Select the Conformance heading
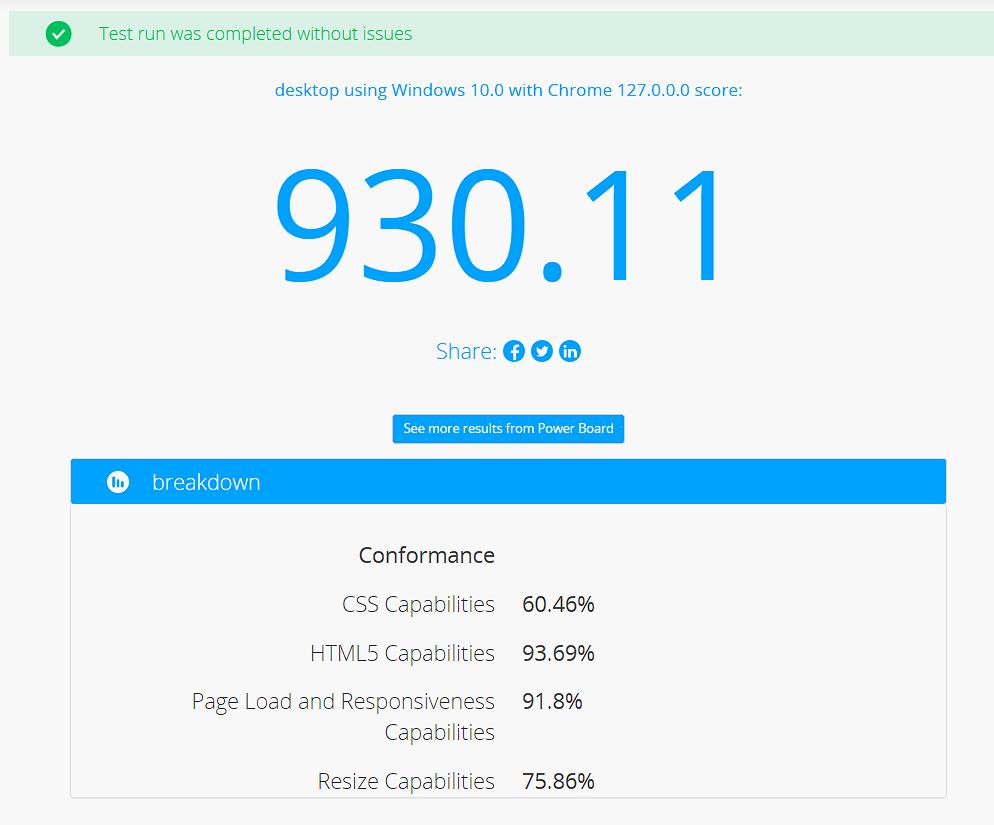 (427, 555)
